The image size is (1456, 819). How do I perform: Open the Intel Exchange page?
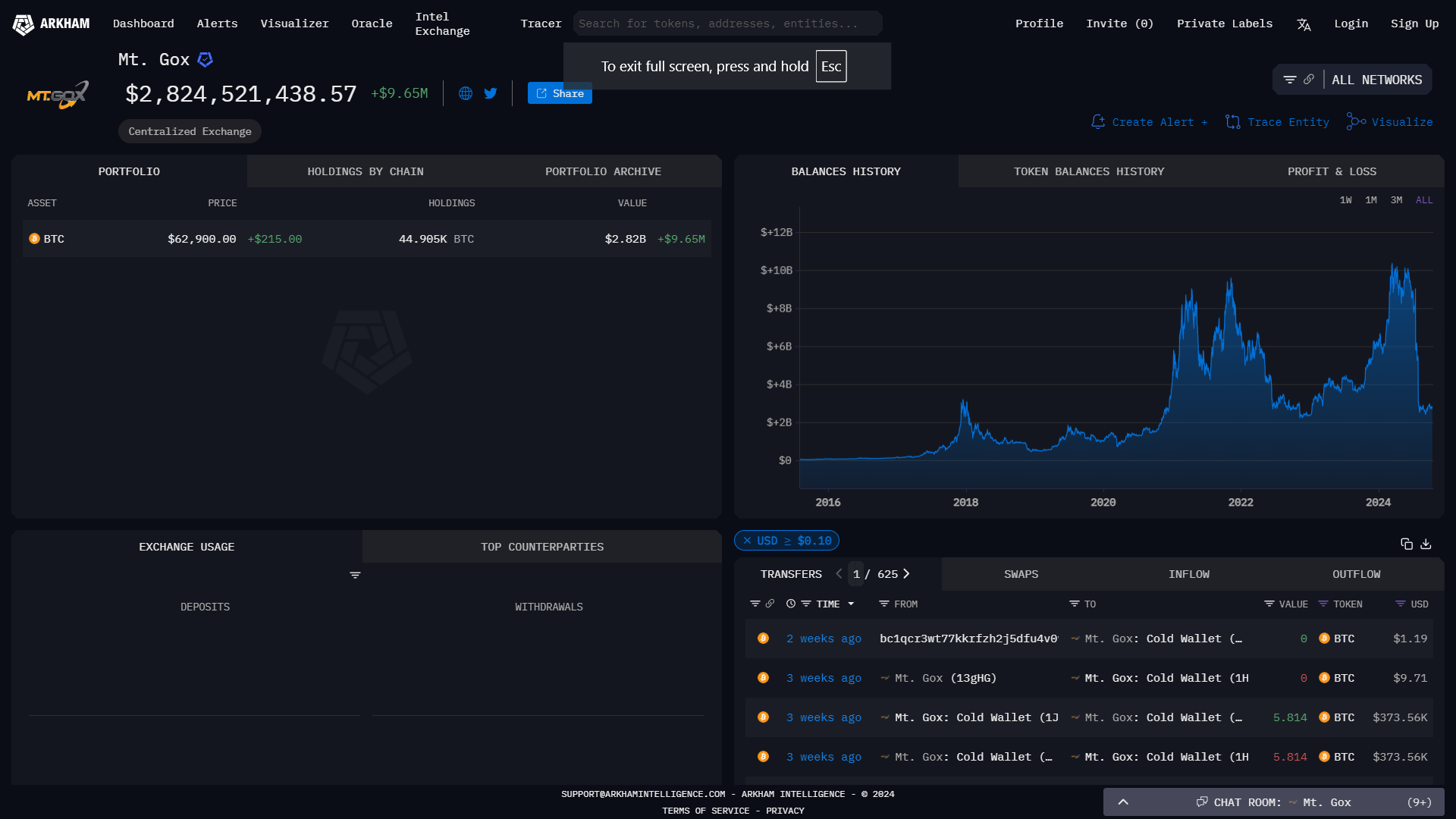pos(442,24)
